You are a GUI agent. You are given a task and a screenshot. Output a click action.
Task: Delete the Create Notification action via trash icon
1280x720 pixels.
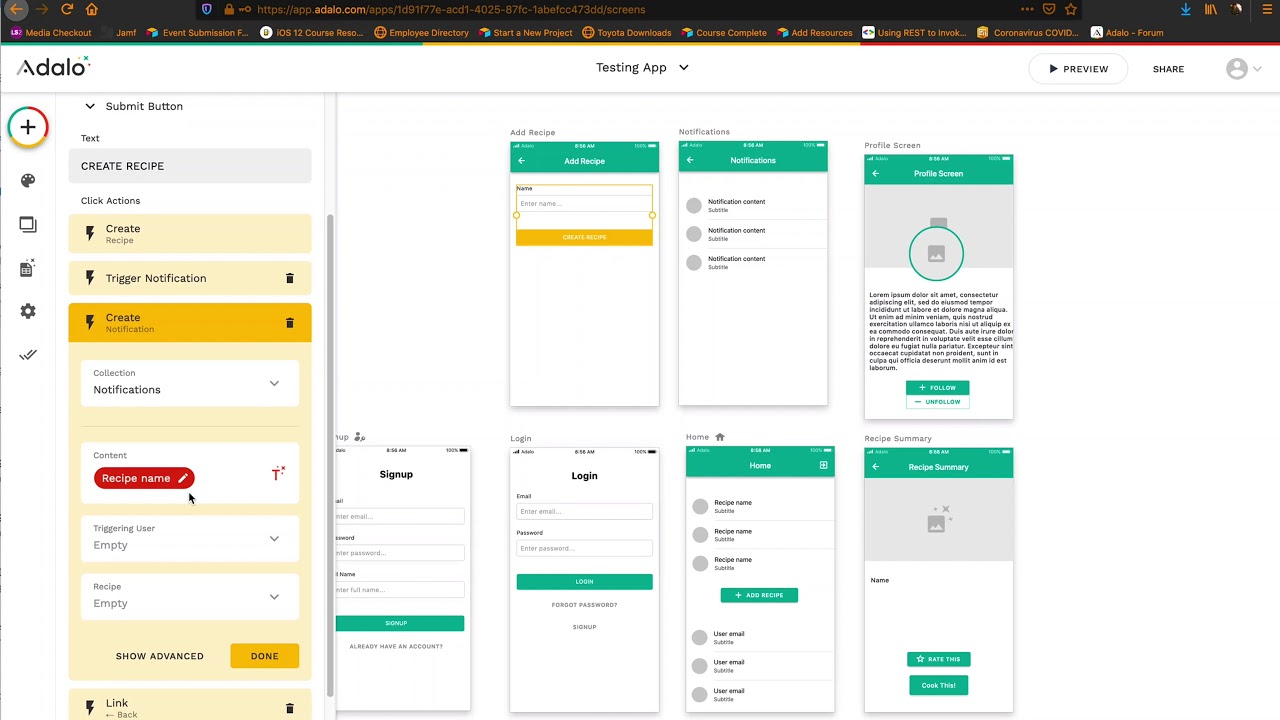(x=289, y=323)
